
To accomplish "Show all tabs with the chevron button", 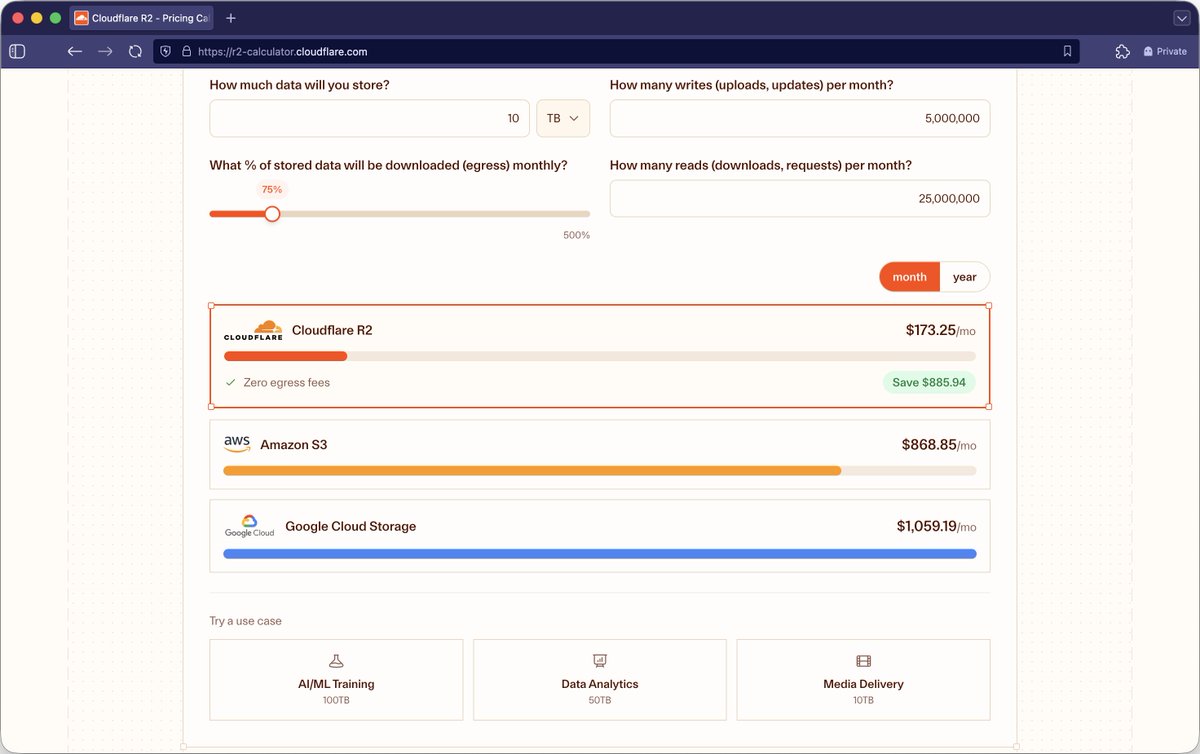I will click(x=1180, y=18).
